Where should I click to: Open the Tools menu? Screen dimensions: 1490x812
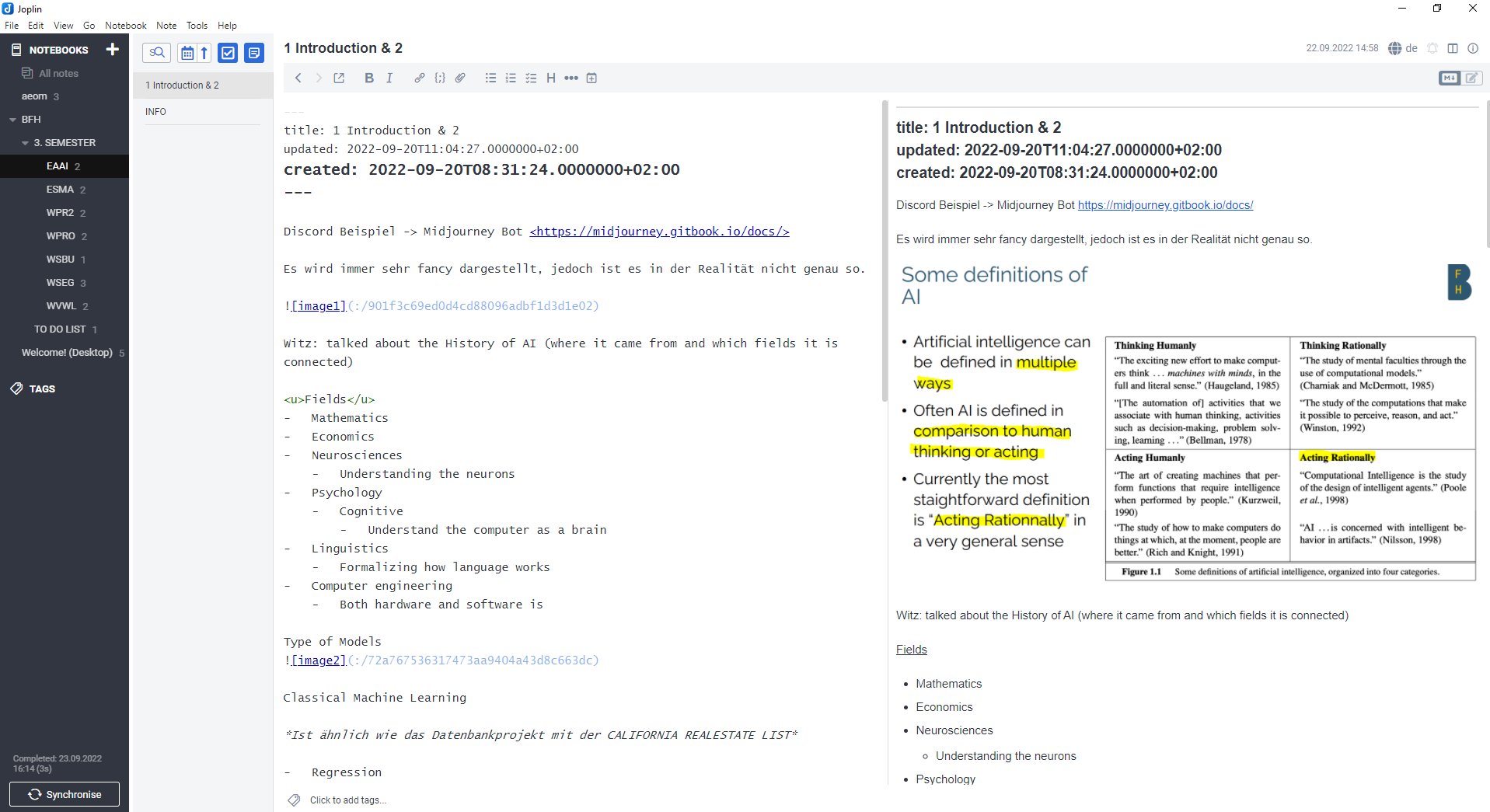197,25
